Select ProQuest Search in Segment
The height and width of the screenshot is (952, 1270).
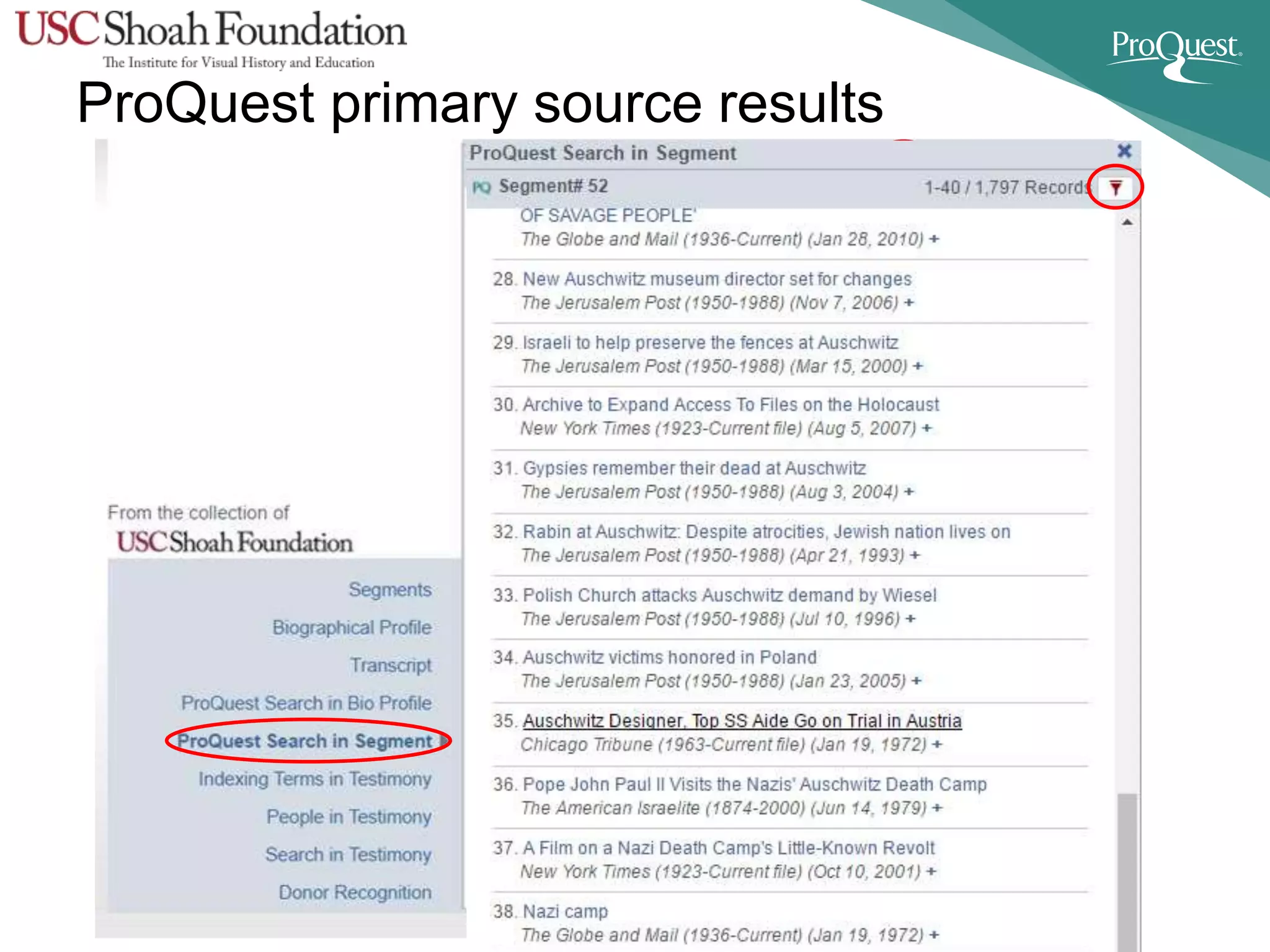click(304, 741)
